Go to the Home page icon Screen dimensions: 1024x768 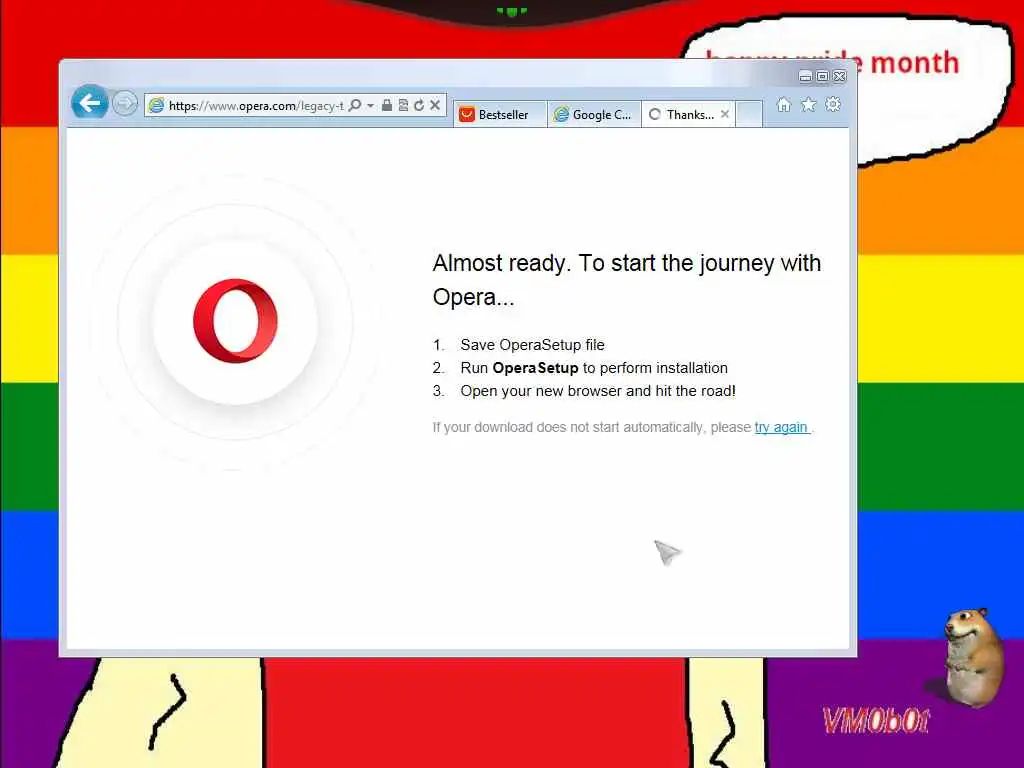pos(784,104)
